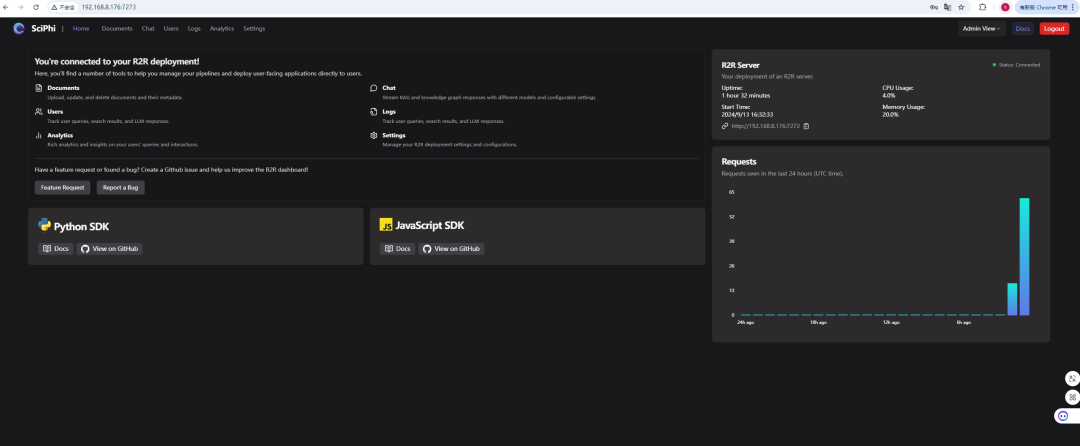Click the Settings gear icon in tools list
The height and width of the screenshot is (446, 1080).
[374, 135]
